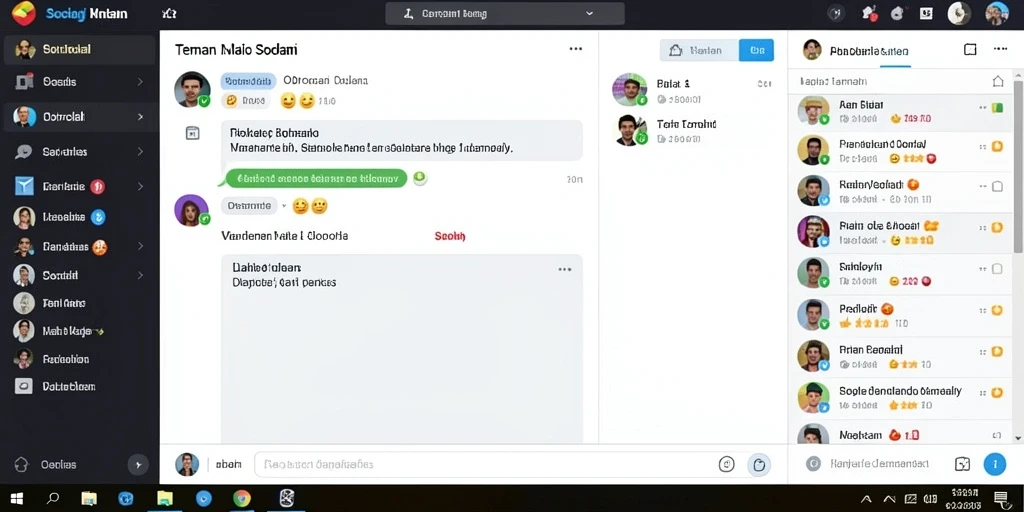
Task: Switch to the 'Pooobdela aaen' tab
Action: [x=869, y=50]
